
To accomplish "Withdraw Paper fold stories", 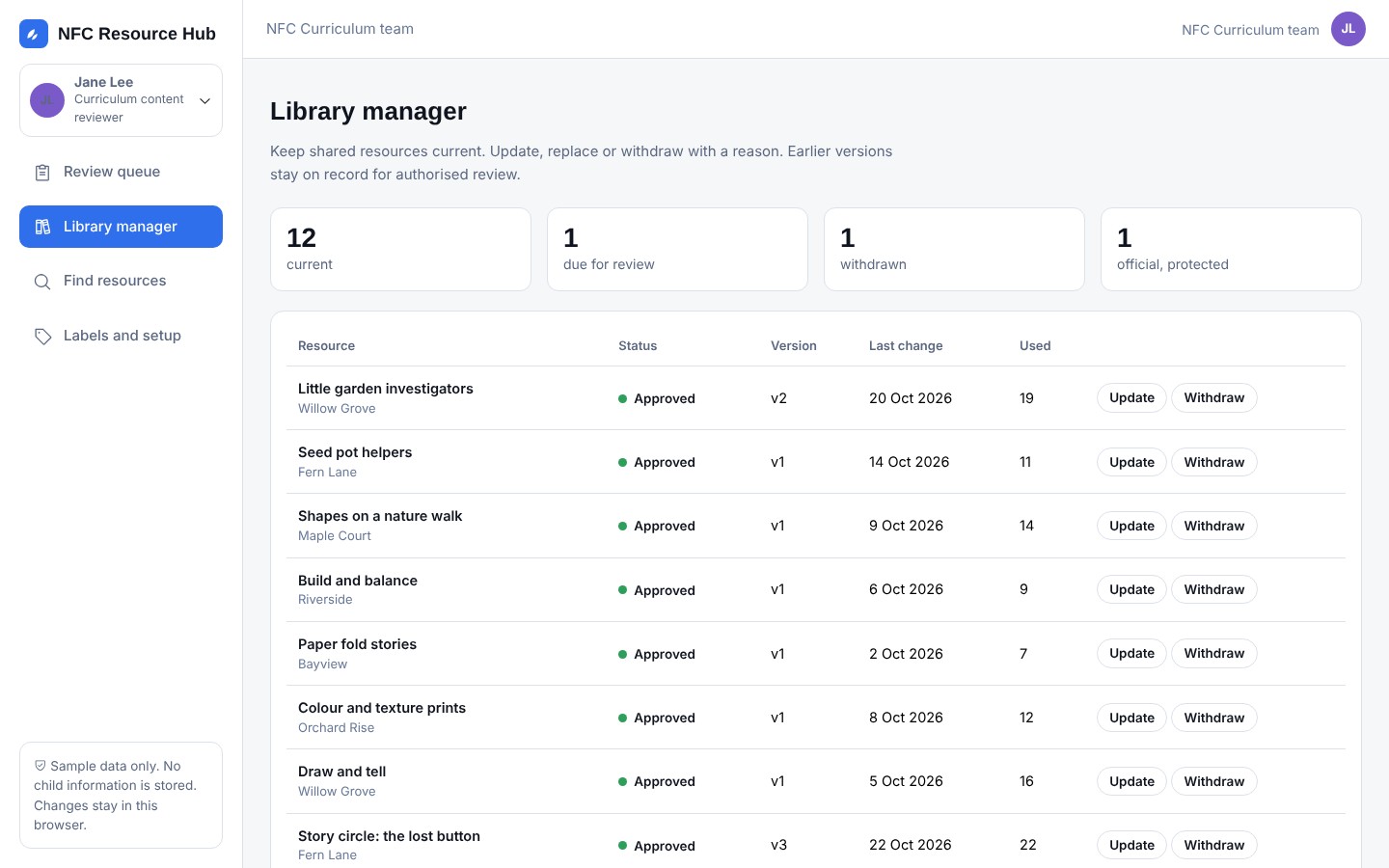I will coord(1213,653).
